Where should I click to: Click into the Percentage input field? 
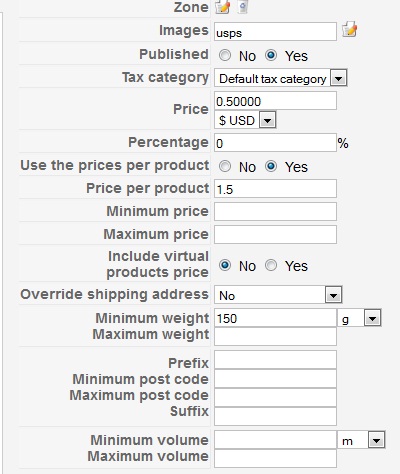tap(275, 143)
